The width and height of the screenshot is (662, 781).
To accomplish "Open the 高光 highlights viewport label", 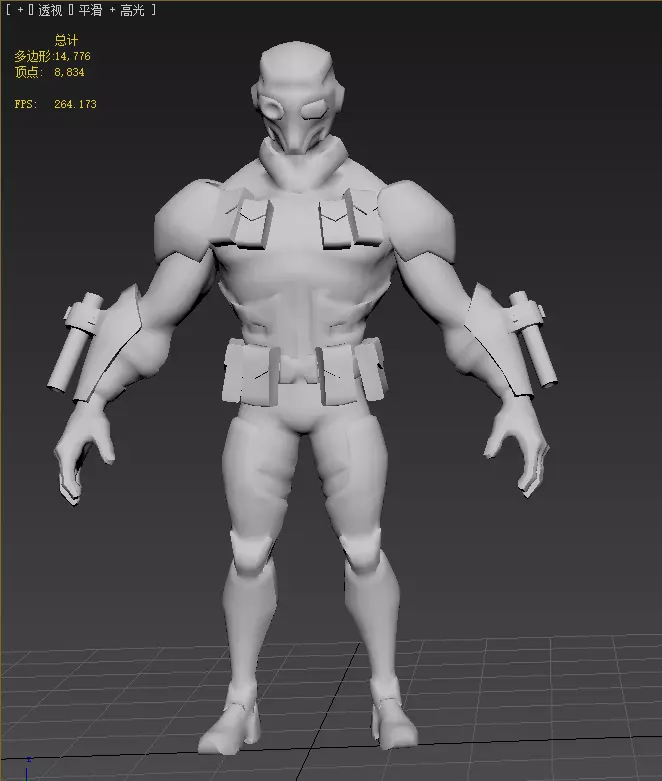I will tap(132, 10).
